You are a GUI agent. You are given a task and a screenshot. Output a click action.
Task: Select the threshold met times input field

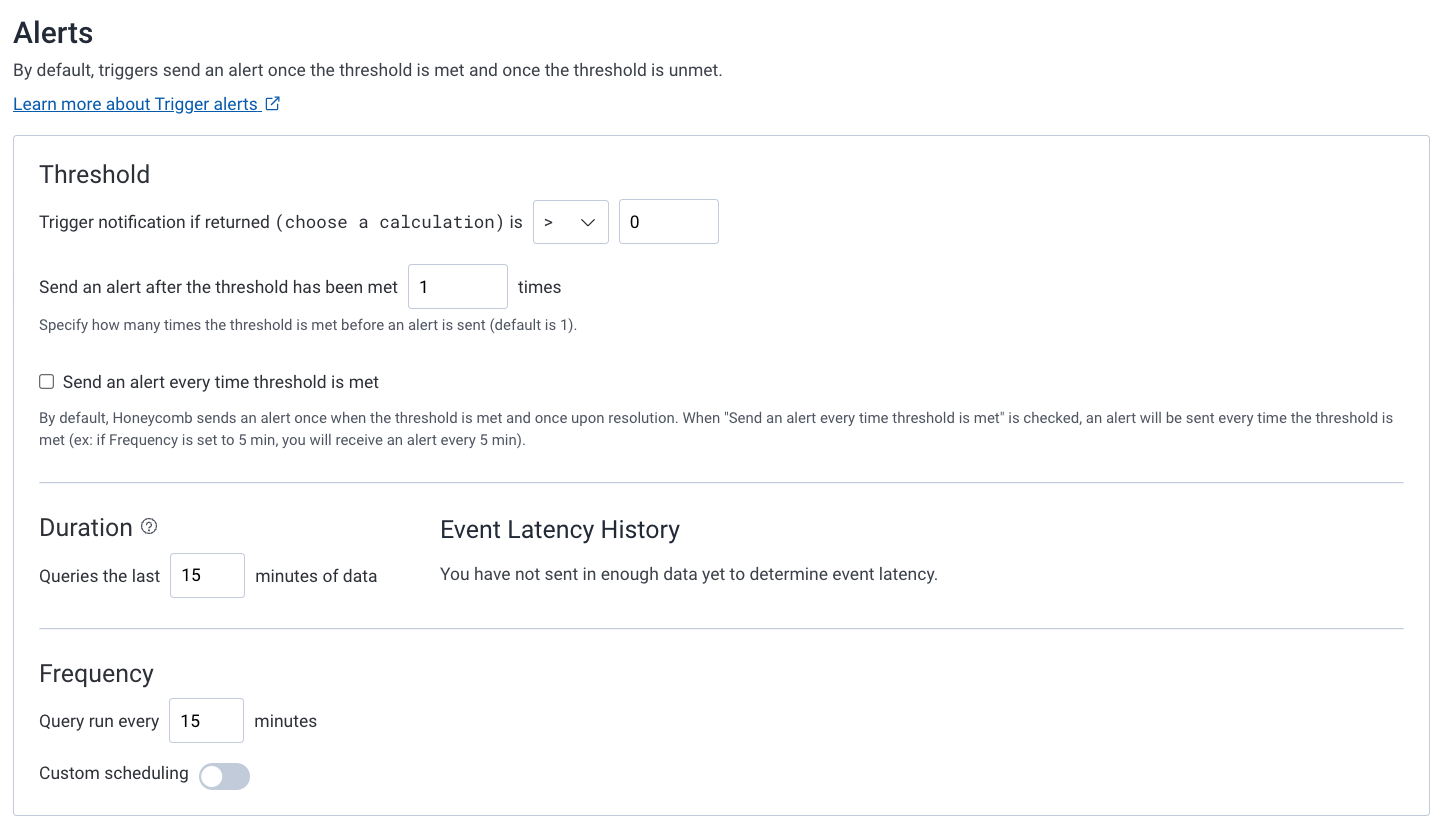click(458, 287)
